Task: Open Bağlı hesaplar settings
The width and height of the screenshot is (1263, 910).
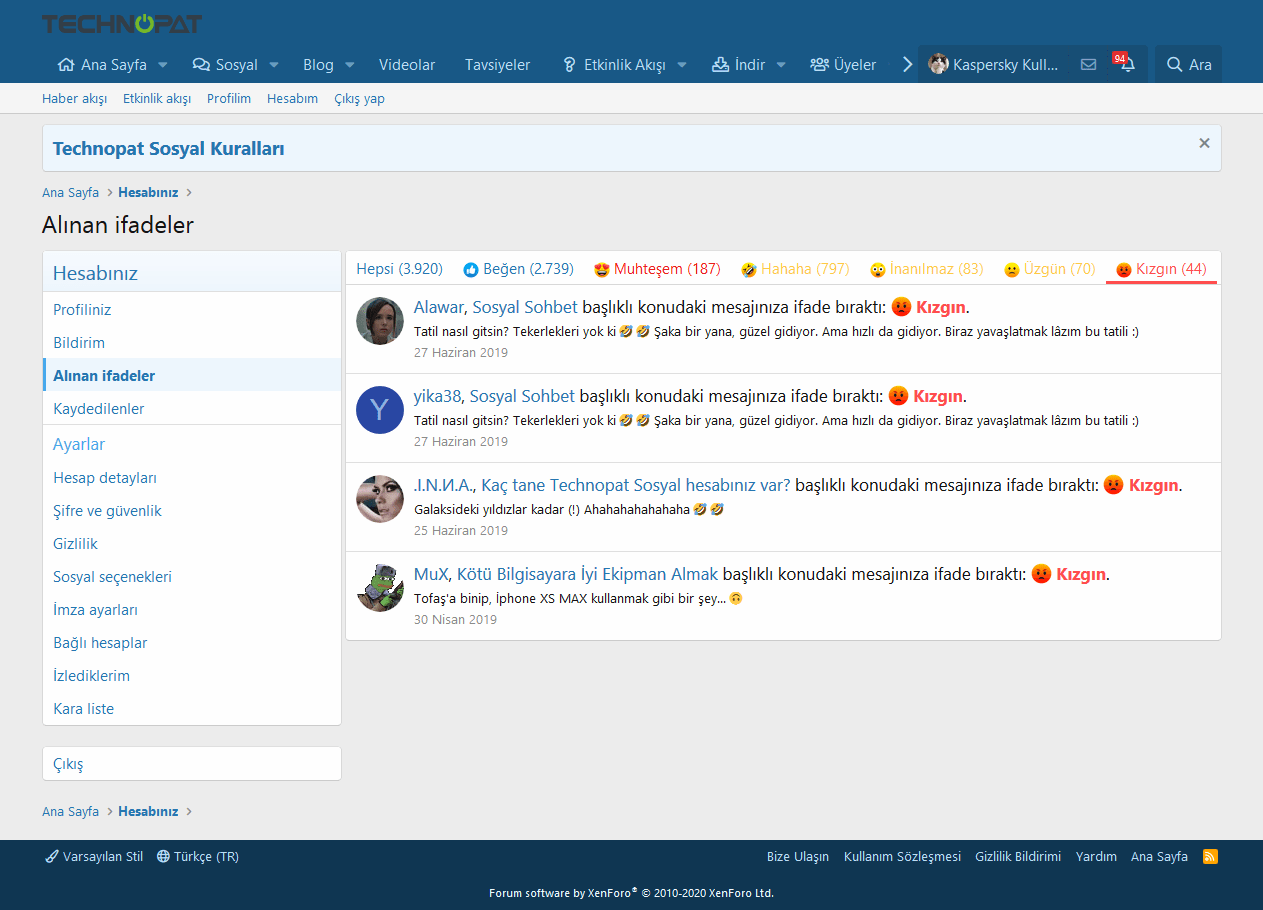Action: (x=192, y=643)
